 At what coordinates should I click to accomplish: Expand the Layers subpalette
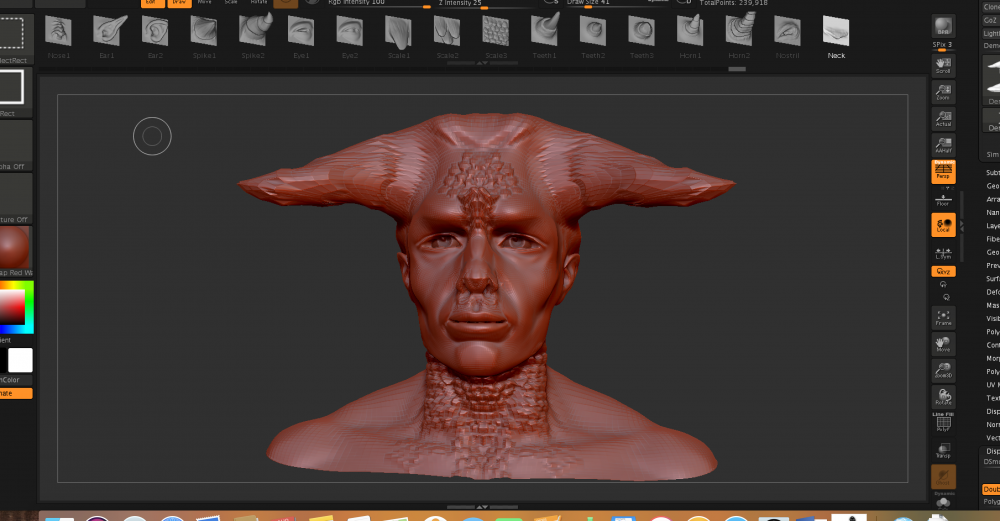point(992,226)
